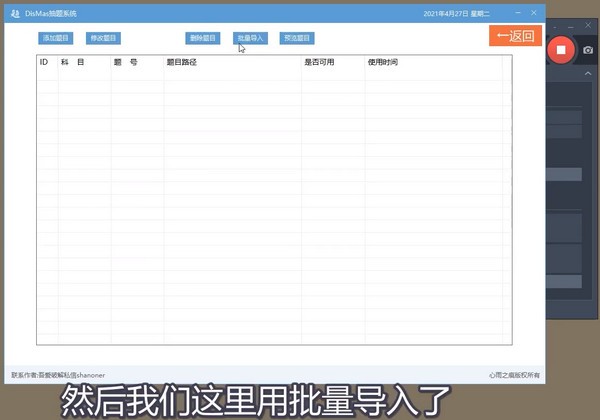
Task: Open the 预览题目 preview
Action: (297, 38)
